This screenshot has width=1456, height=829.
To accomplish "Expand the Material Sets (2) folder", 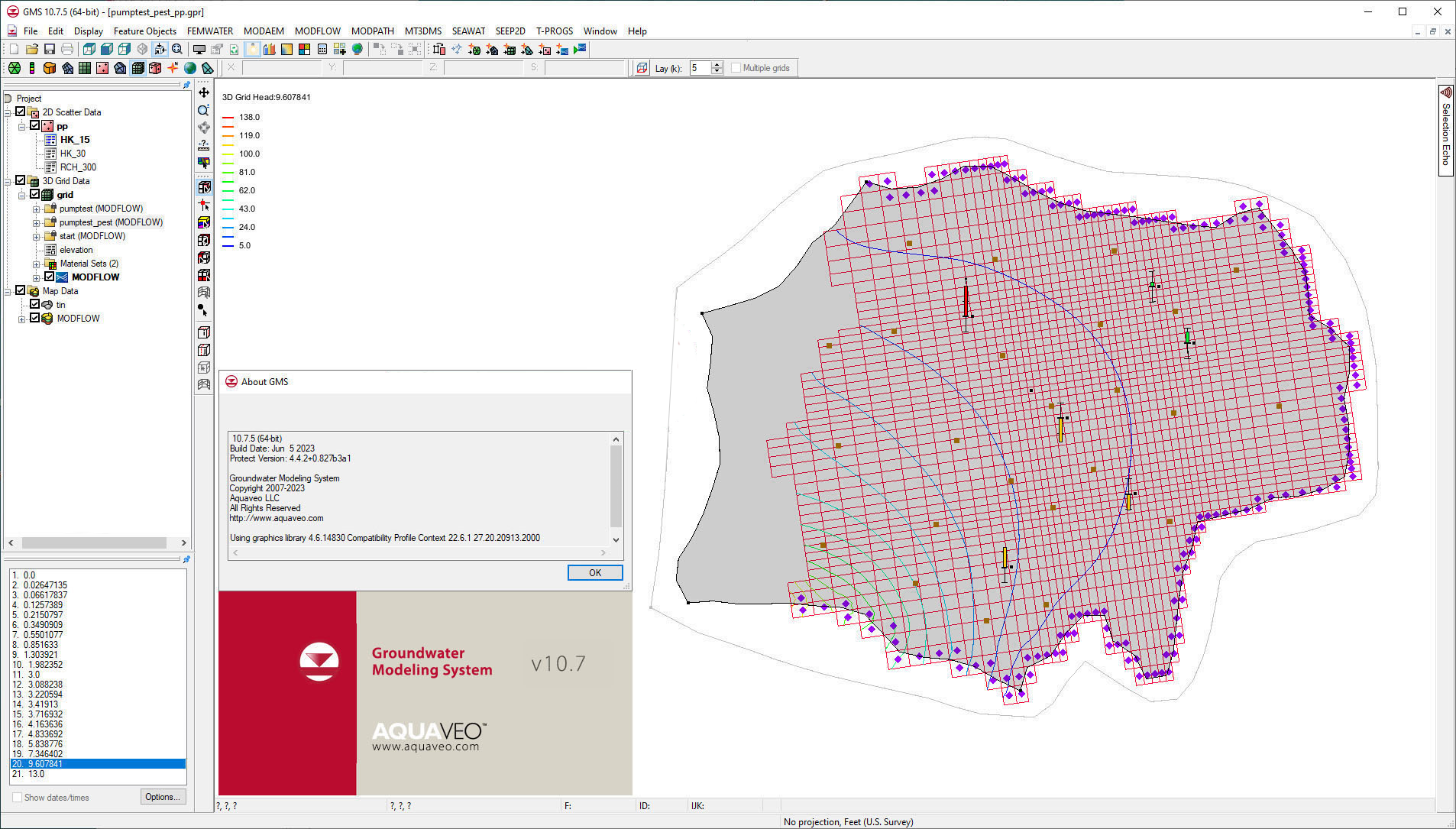I will [x=36, y=264].
